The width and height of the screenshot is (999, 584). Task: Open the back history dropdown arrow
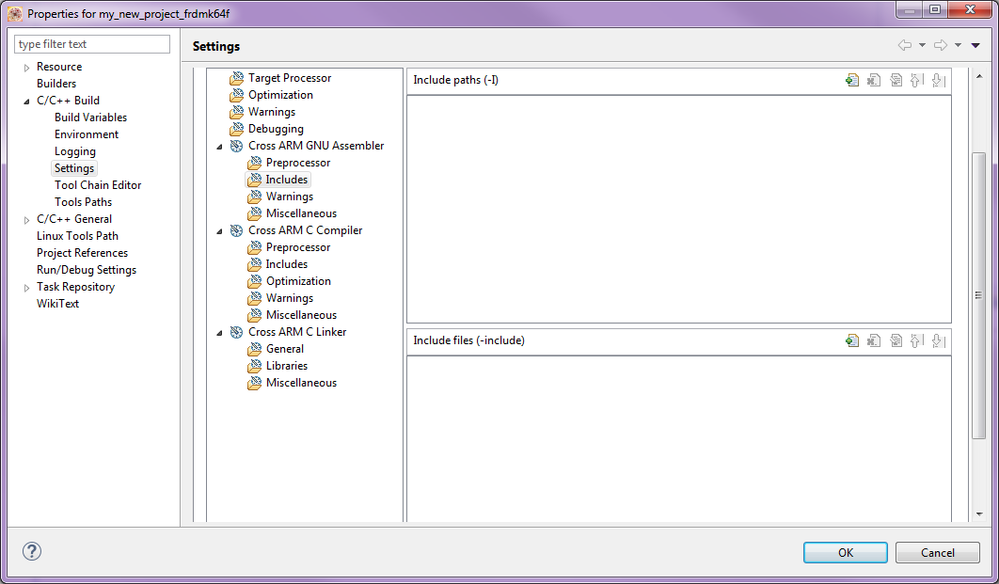point(922,45)
